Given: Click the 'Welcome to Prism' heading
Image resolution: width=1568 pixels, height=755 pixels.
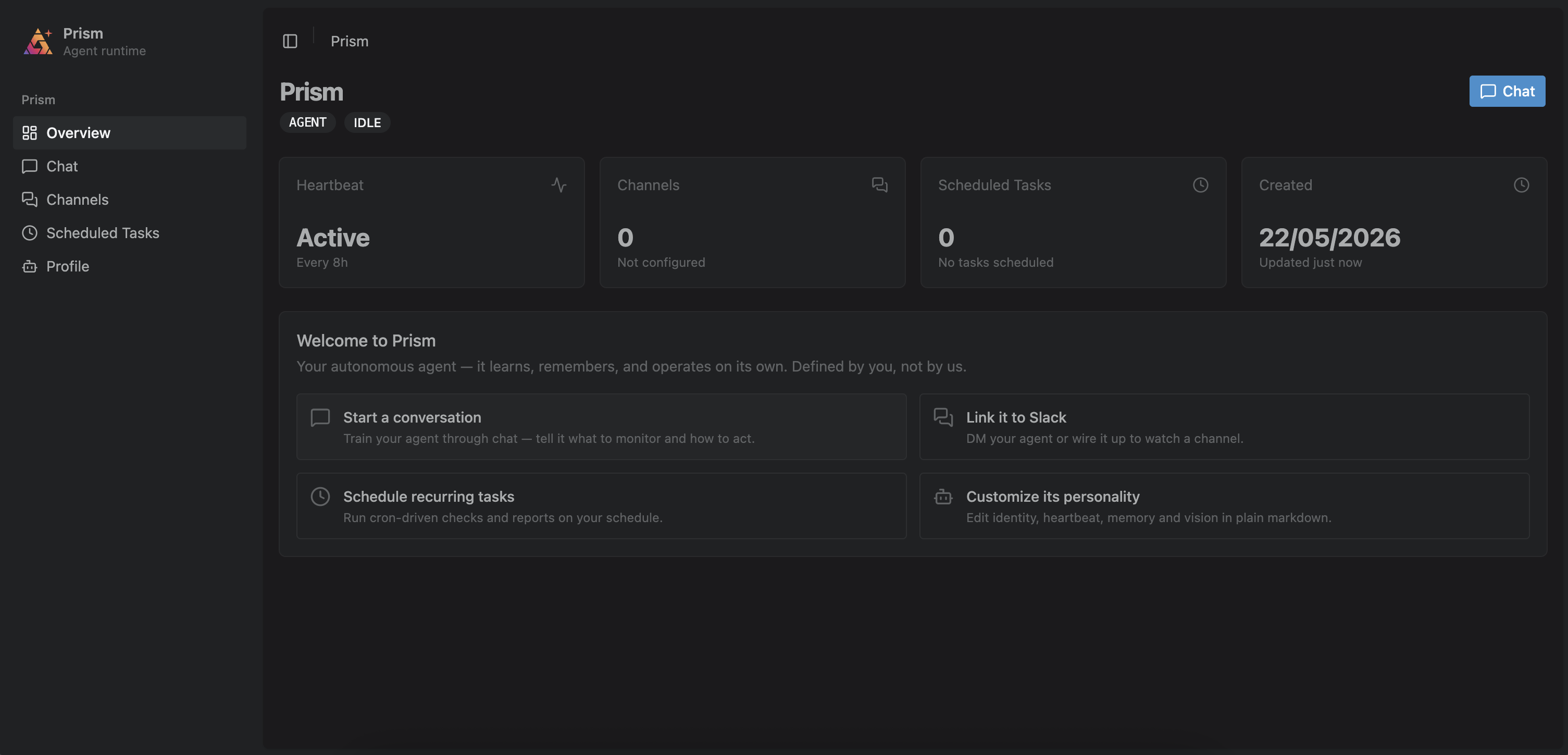Looking at the screenshot, I should (x=366, y=341).
